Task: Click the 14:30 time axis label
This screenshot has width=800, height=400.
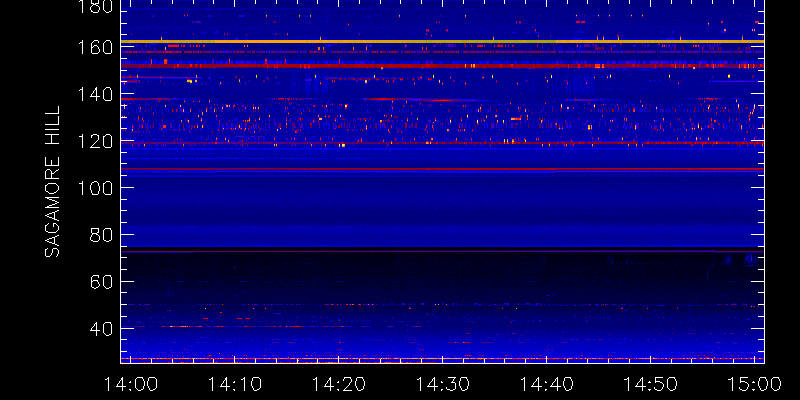Action: [442, 384]
